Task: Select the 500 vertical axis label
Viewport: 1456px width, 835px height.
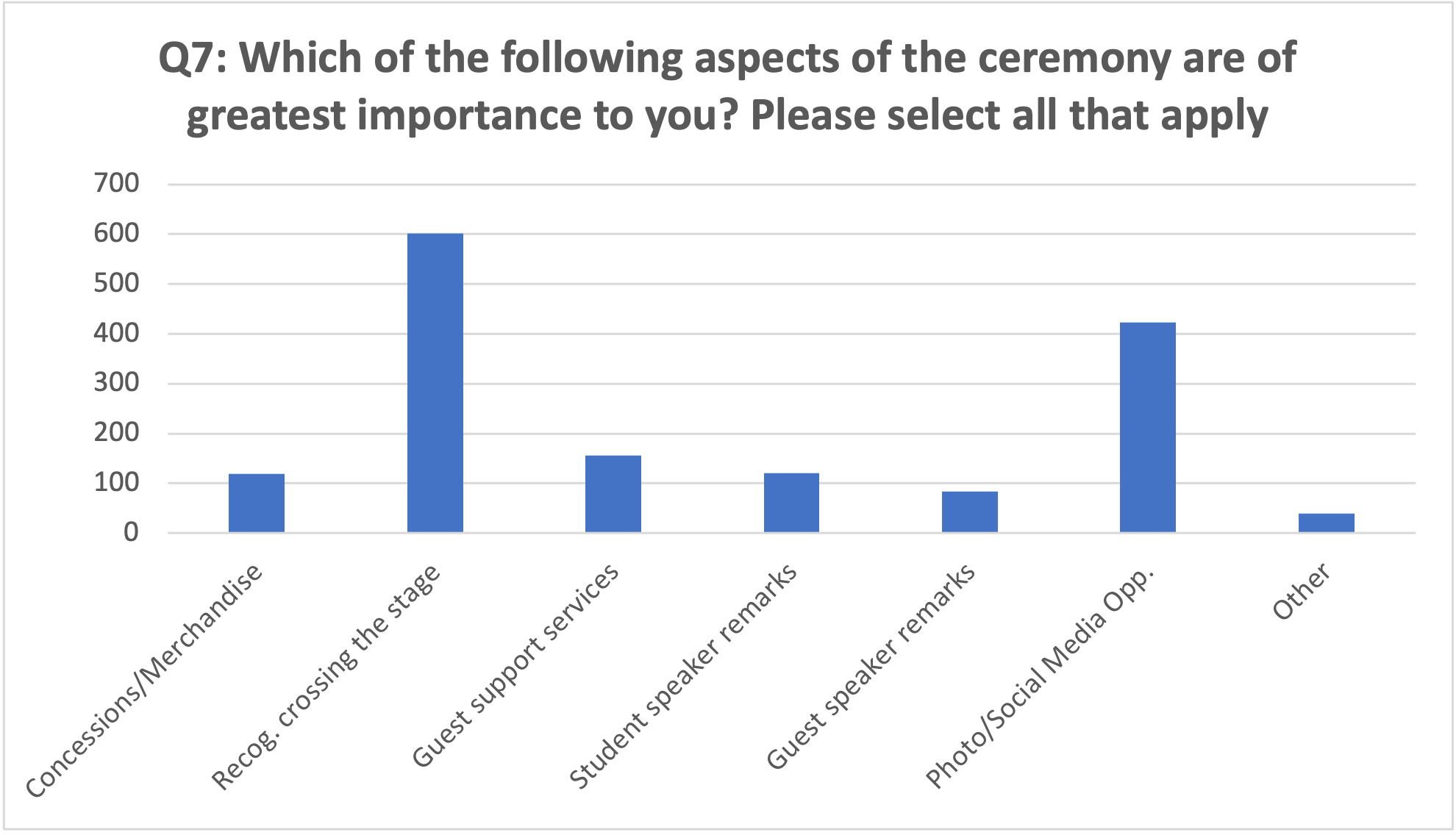Action: coord(116,283)
